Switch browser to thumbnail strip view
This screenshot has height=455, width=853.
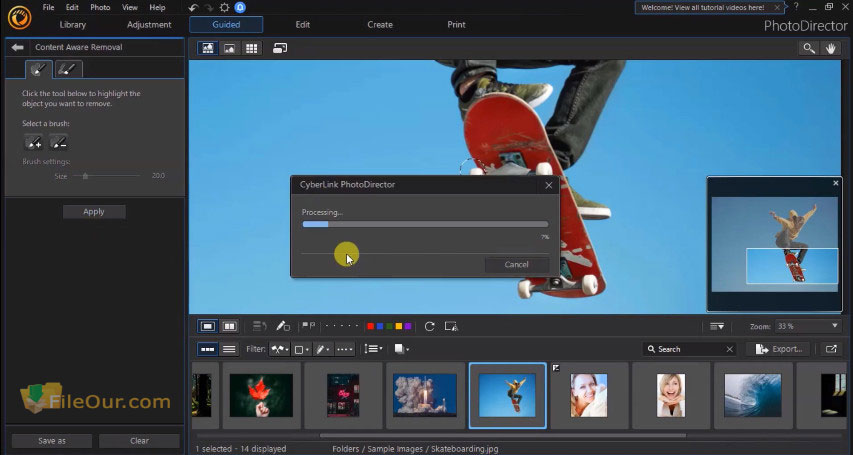coord(208,349)
